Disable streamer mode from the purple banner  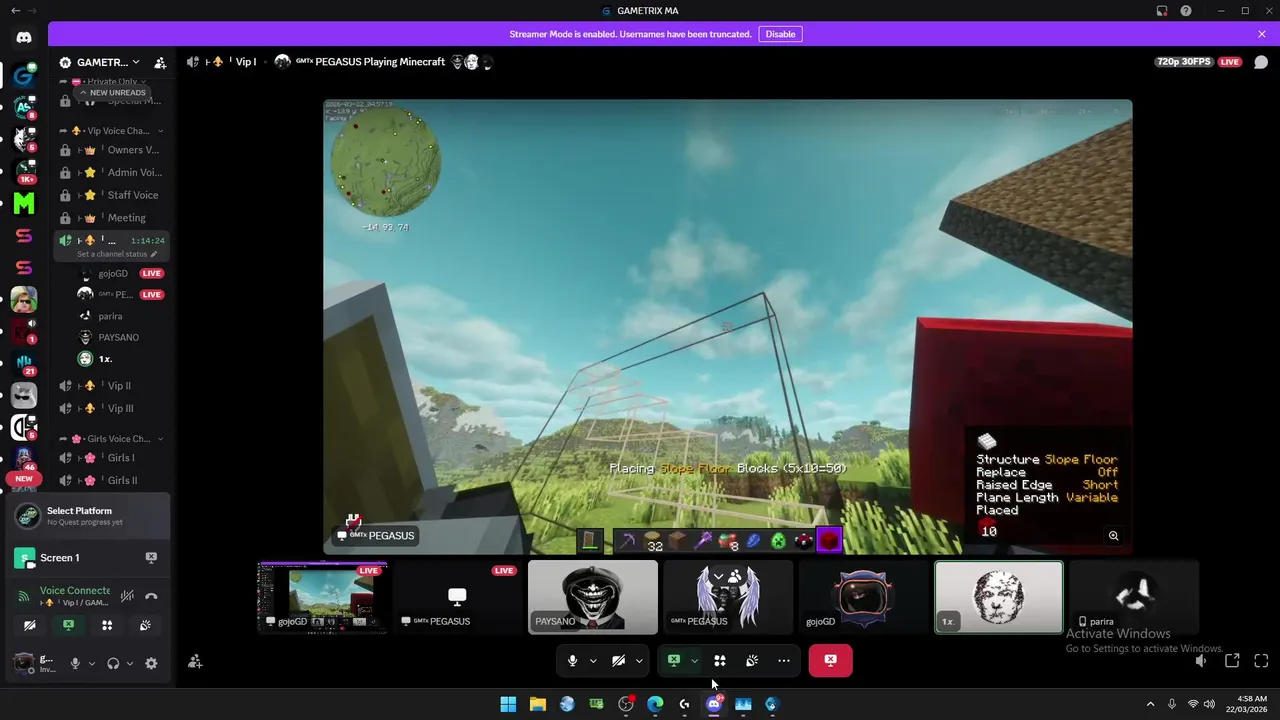click(780, 34)
